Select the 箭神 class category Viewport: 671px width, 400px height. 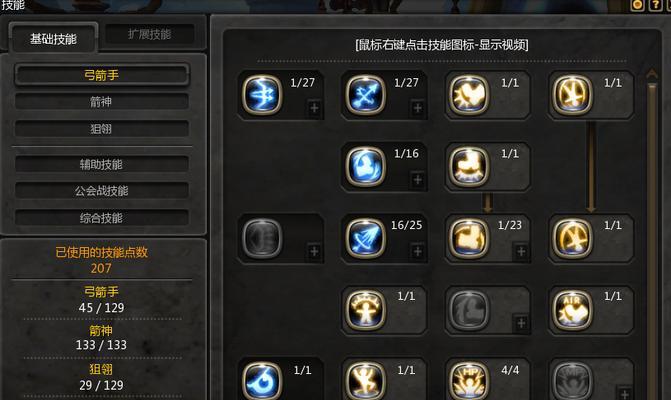(101, 102)
